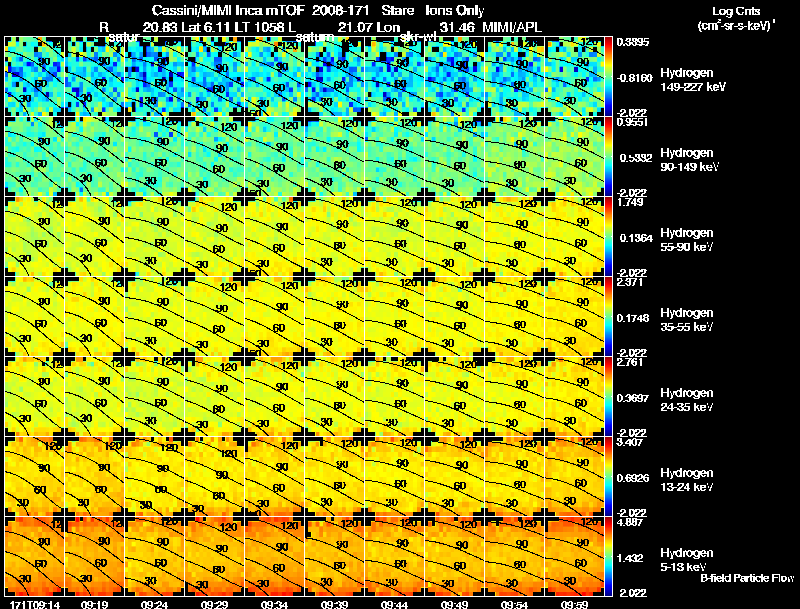800x609 pixels.
Task: Click the colorbar value "1.432"
Action: pos(631,559)
